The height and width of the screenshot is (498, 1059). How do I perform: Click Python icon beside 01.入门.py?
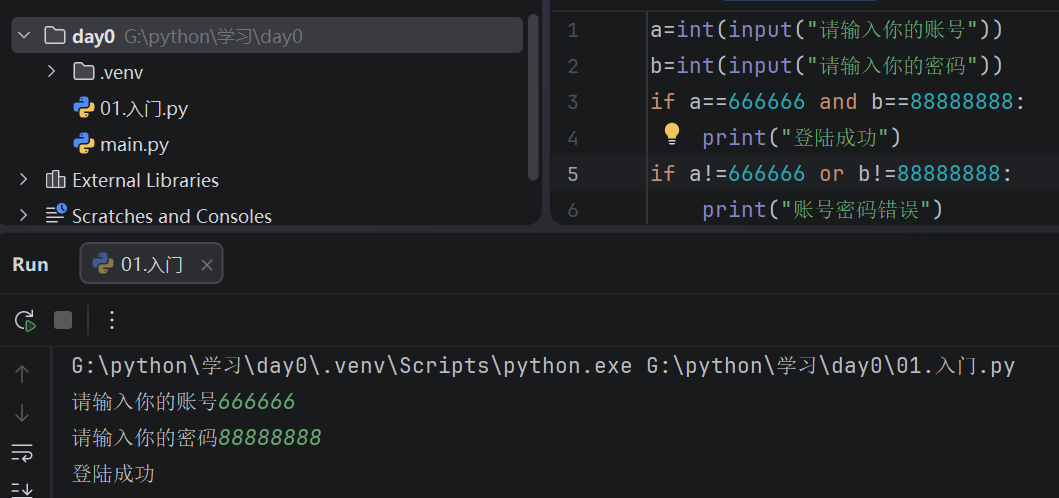point(82,107)
